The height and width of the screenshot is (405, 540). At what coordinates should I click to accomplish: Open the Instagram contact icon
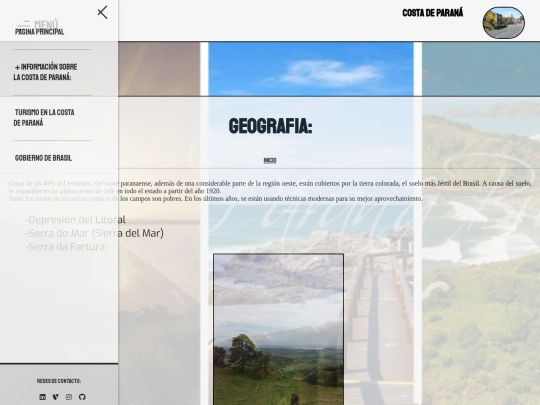(x=69, y=397)
